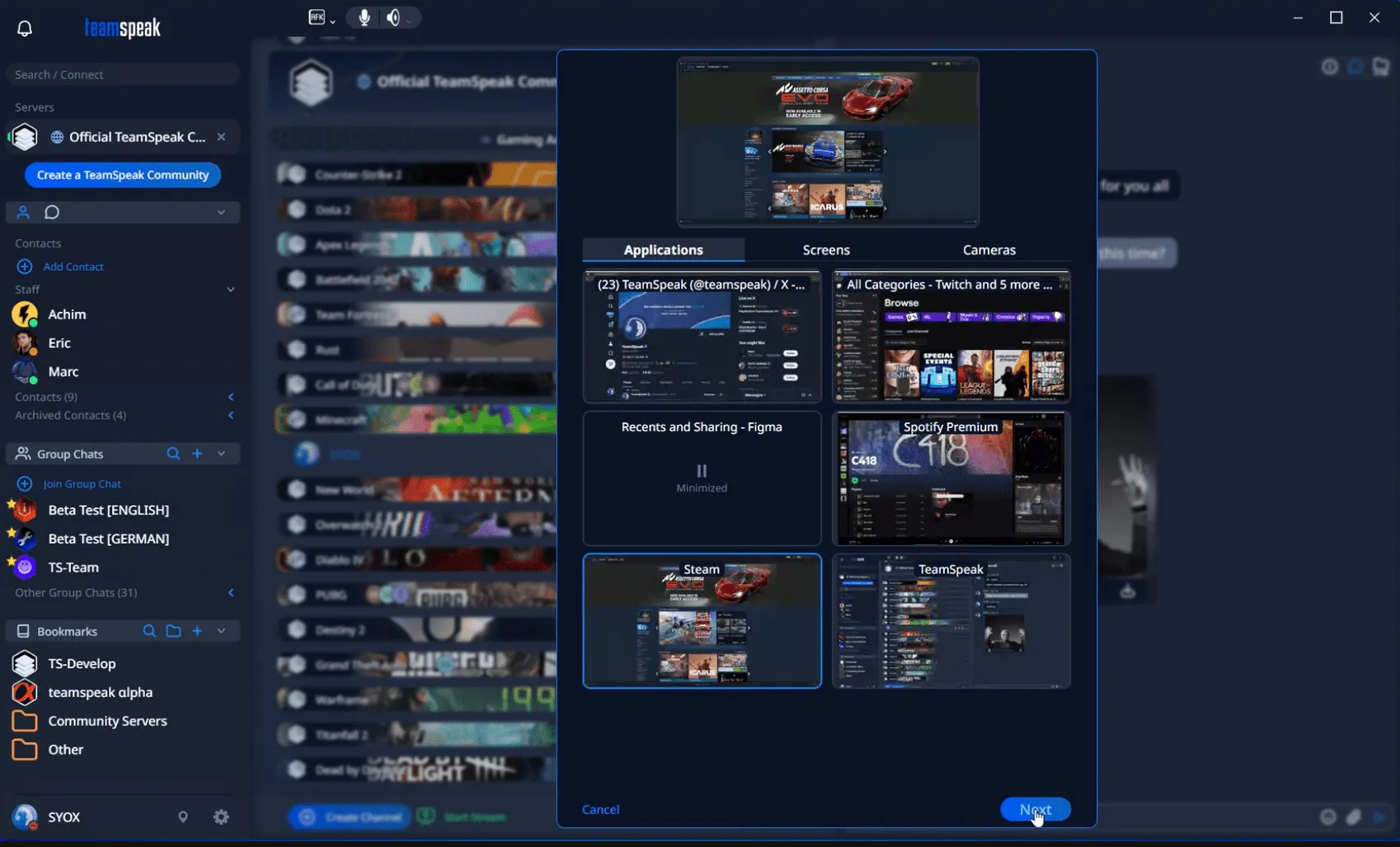Open settings via the gear icon bottom left
This screenshot has height=847, width=1400.
[x=220, y=816]
